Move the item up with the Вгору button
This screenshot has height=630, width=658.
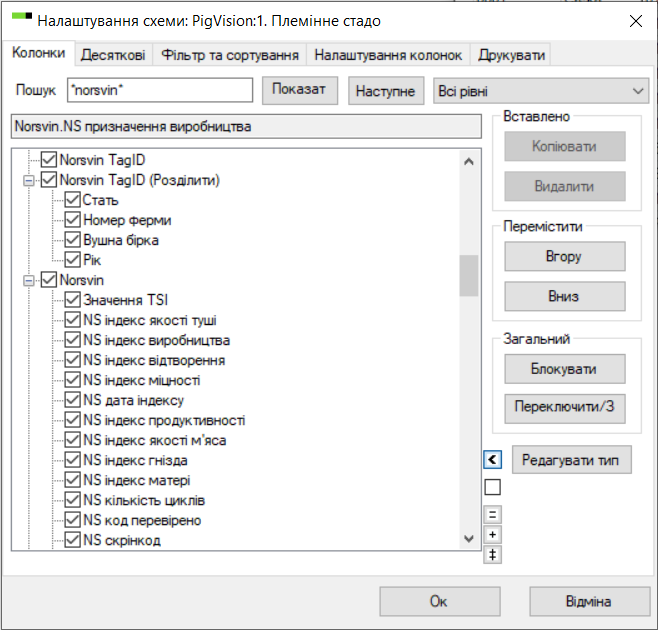(x=565, y=256)
